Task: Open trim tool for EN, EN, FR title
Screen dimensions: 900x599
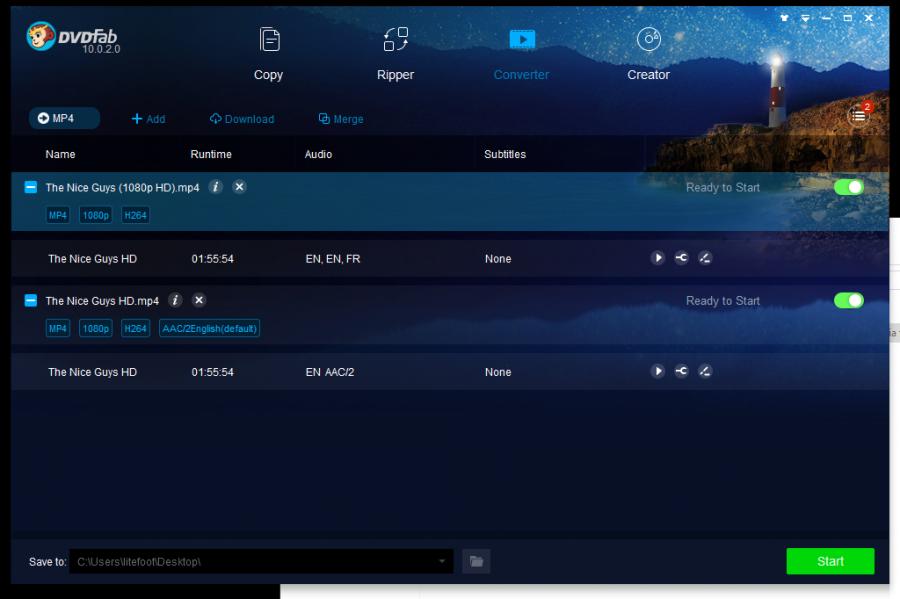Action: click(x=681, y=258)
